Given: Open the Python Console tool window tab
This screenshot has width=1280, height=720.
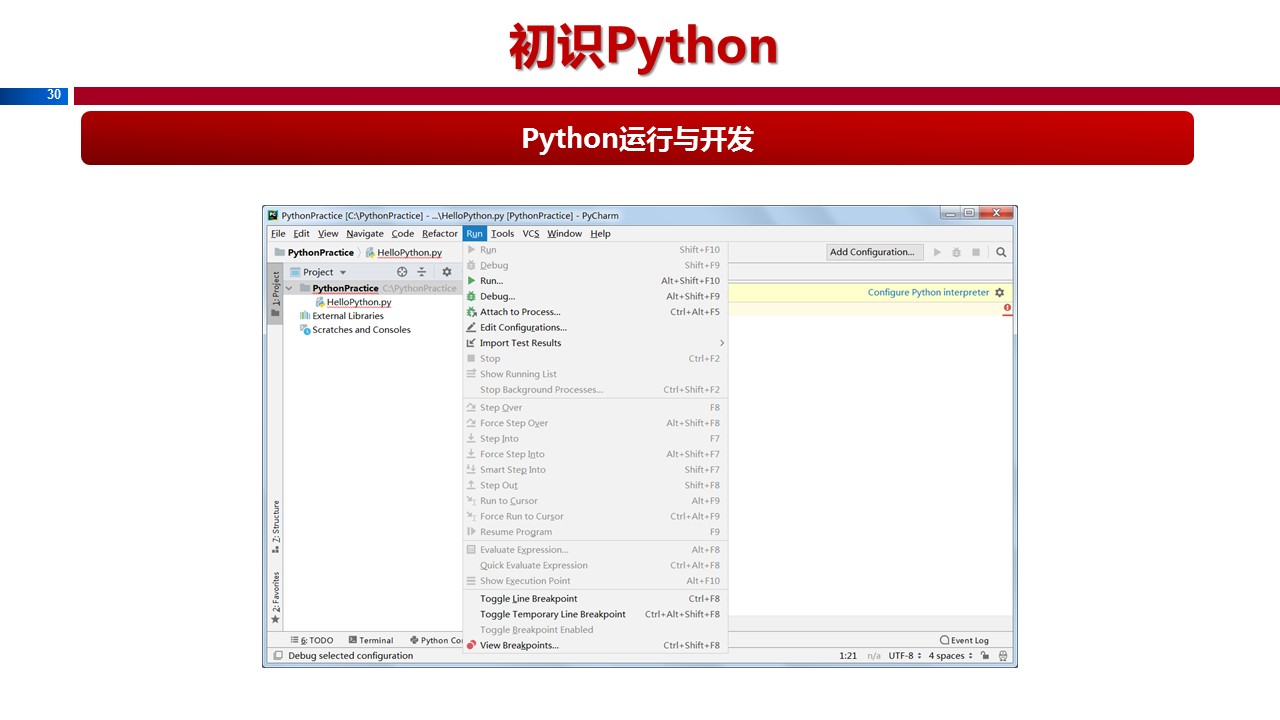Looking at the screenshot, I should pyautogui.click(x=436, y=640).
